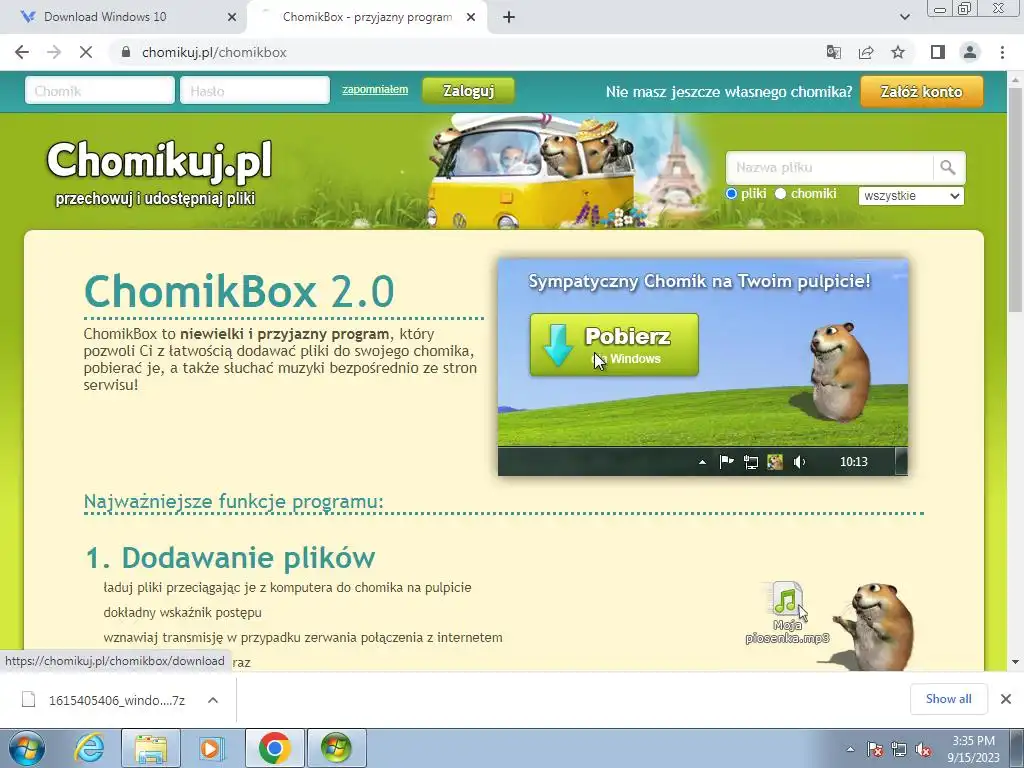1024x768 pixels.
Task: Show hidden system tray icons arrow
Action: [x=850, y=750]
